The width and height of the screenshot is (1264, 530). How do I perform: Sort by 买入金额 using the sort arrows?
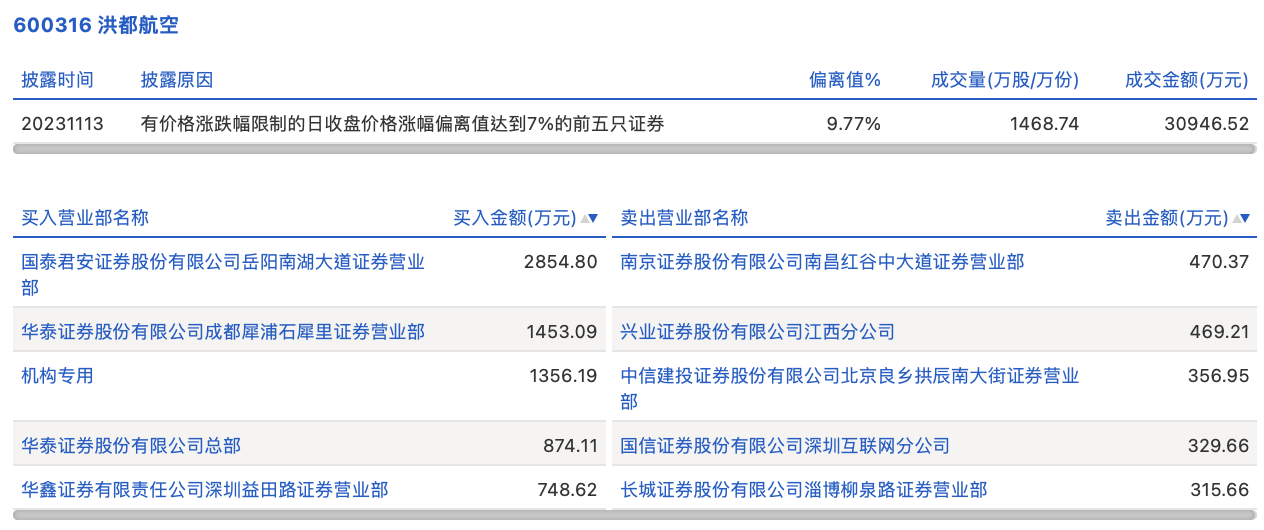click(590, 218)
